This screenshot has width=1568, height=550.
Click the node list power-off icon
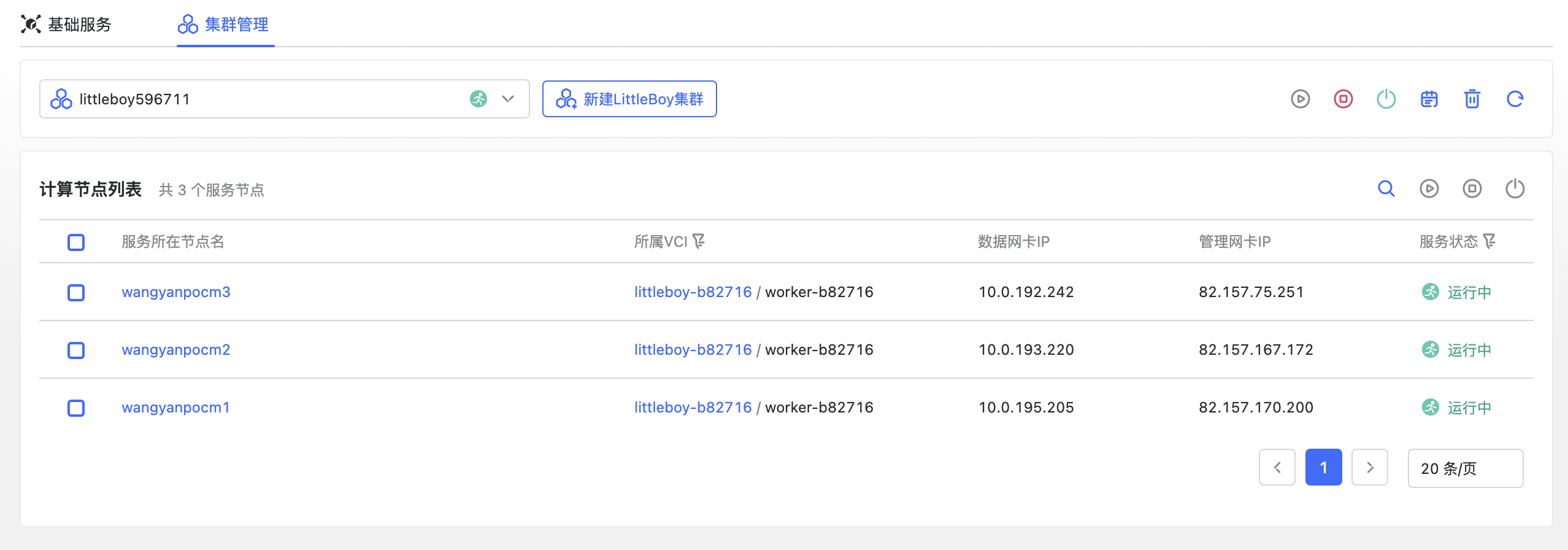click(1515, 188)
